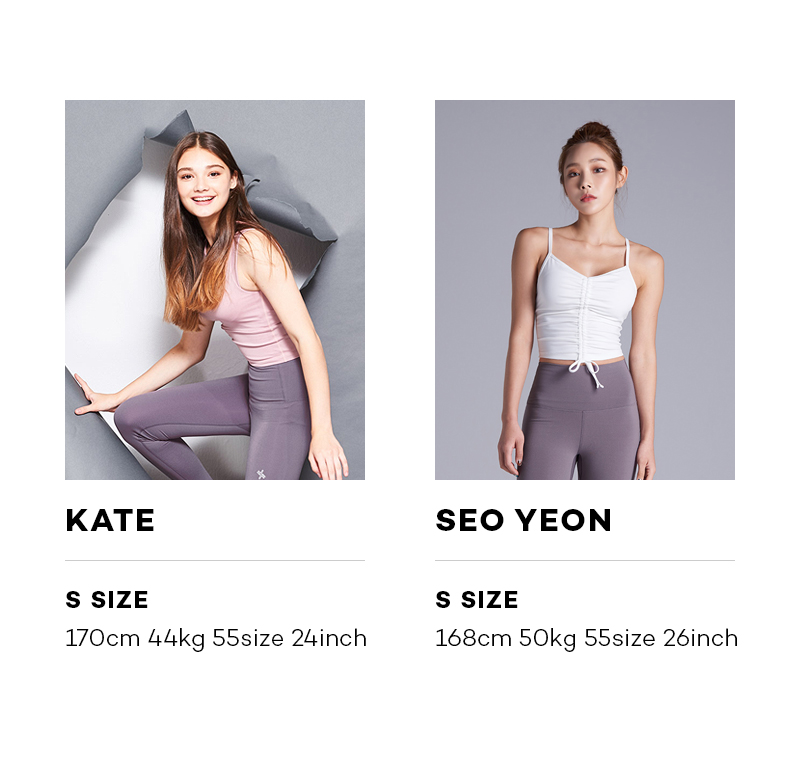
Task: Click the 170cm height text
Action: [103, 639]
